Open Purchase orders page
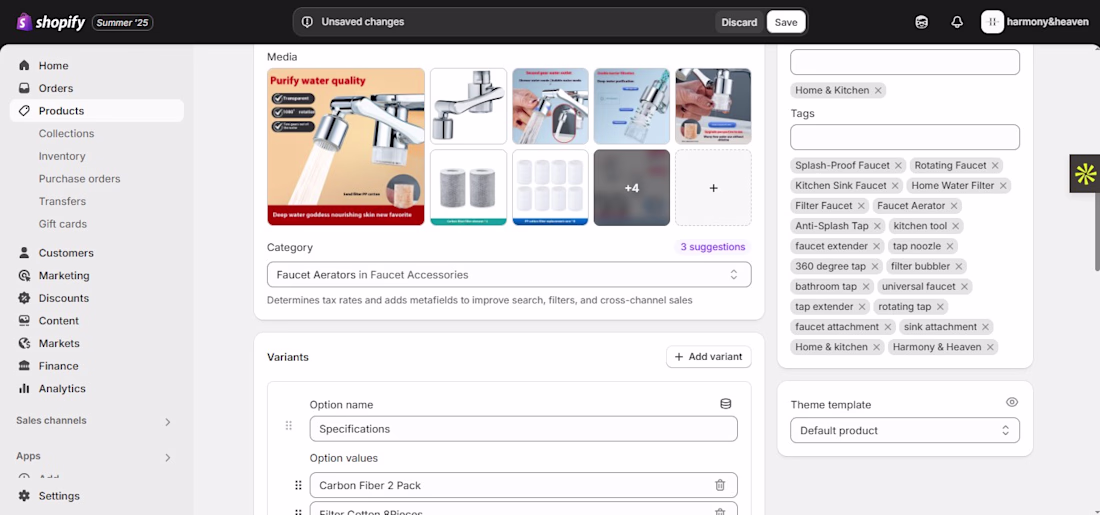Viewport: 1100px width, 515px height. 79,178
